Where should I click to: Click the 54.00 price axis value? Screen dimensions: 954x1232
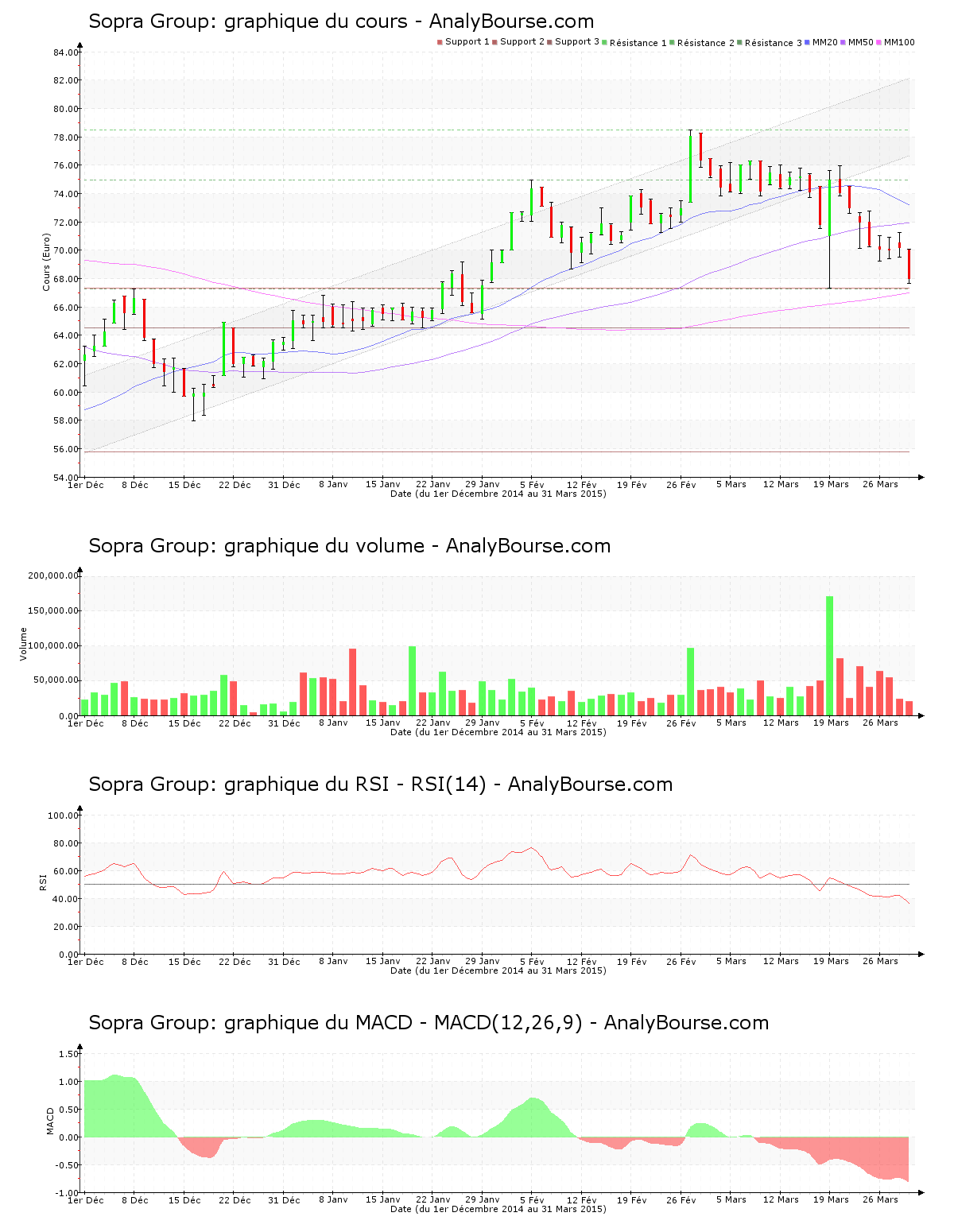[x=66, y=478]
